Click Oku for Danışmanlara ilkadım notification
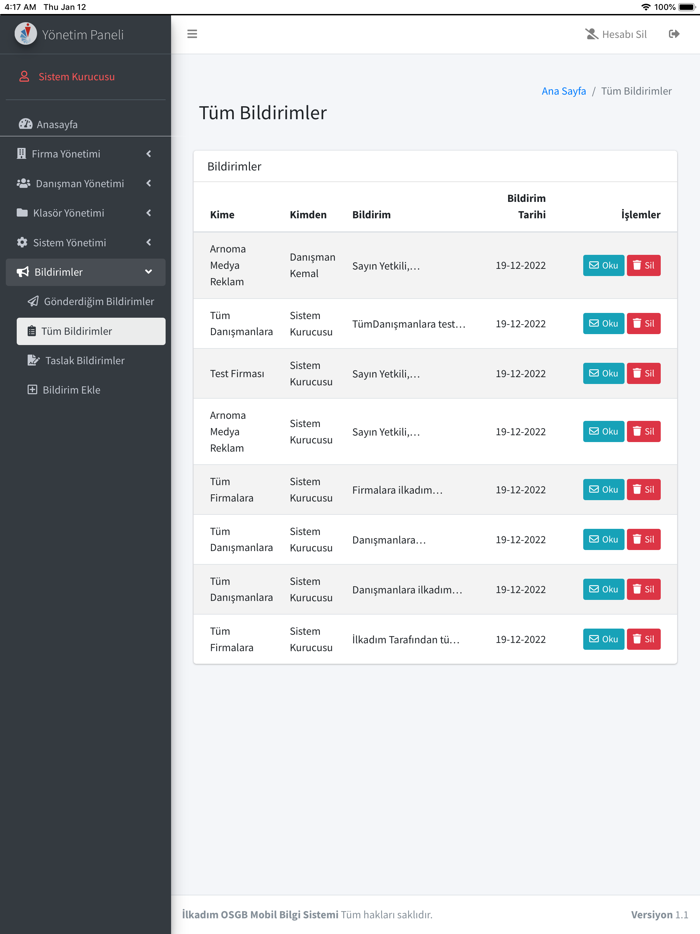Viewport: 700px width, 934px height. click(x=603, y=589)
